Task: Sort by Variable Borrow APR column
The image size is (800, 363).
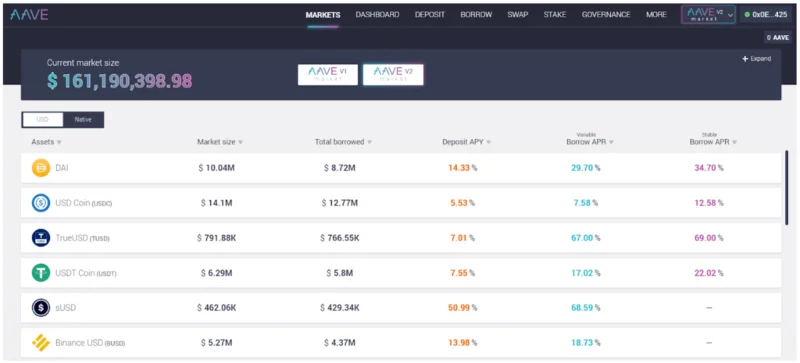Action: (x=590, y=139)
